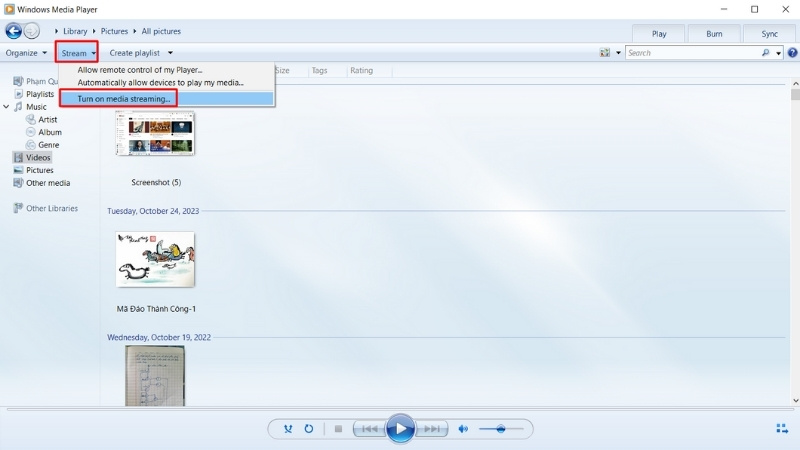Open the Organize dropdown menu
The height and width of the screenshot is (450, 800).
(x=26, y=53)
